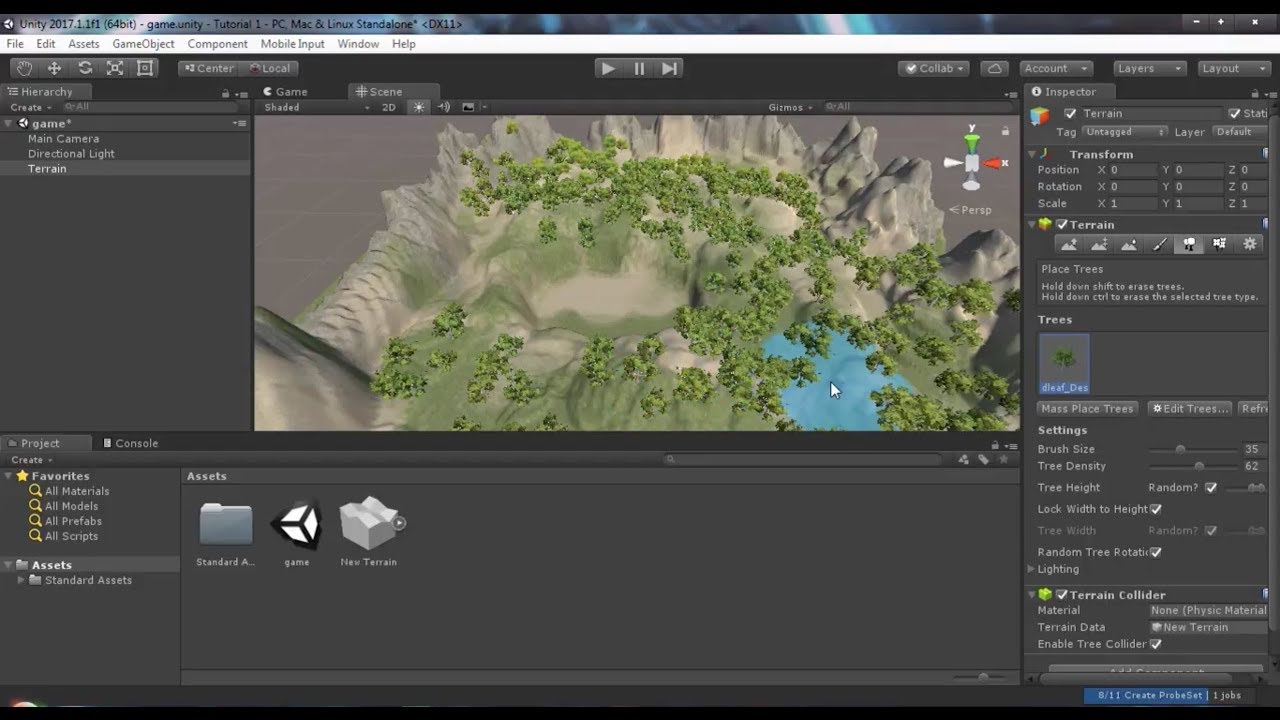Viewport: 1280px width, 720px height.
Task: Click Mass Place Trees button
Action: [x=1087, y=408]
